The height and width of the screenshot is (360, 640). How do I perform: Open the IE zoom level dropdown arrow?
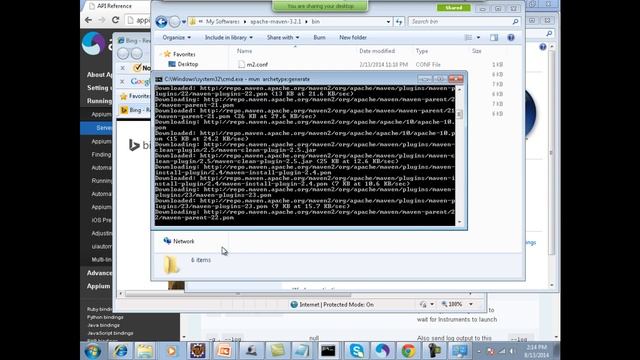(x=471, y=304)
